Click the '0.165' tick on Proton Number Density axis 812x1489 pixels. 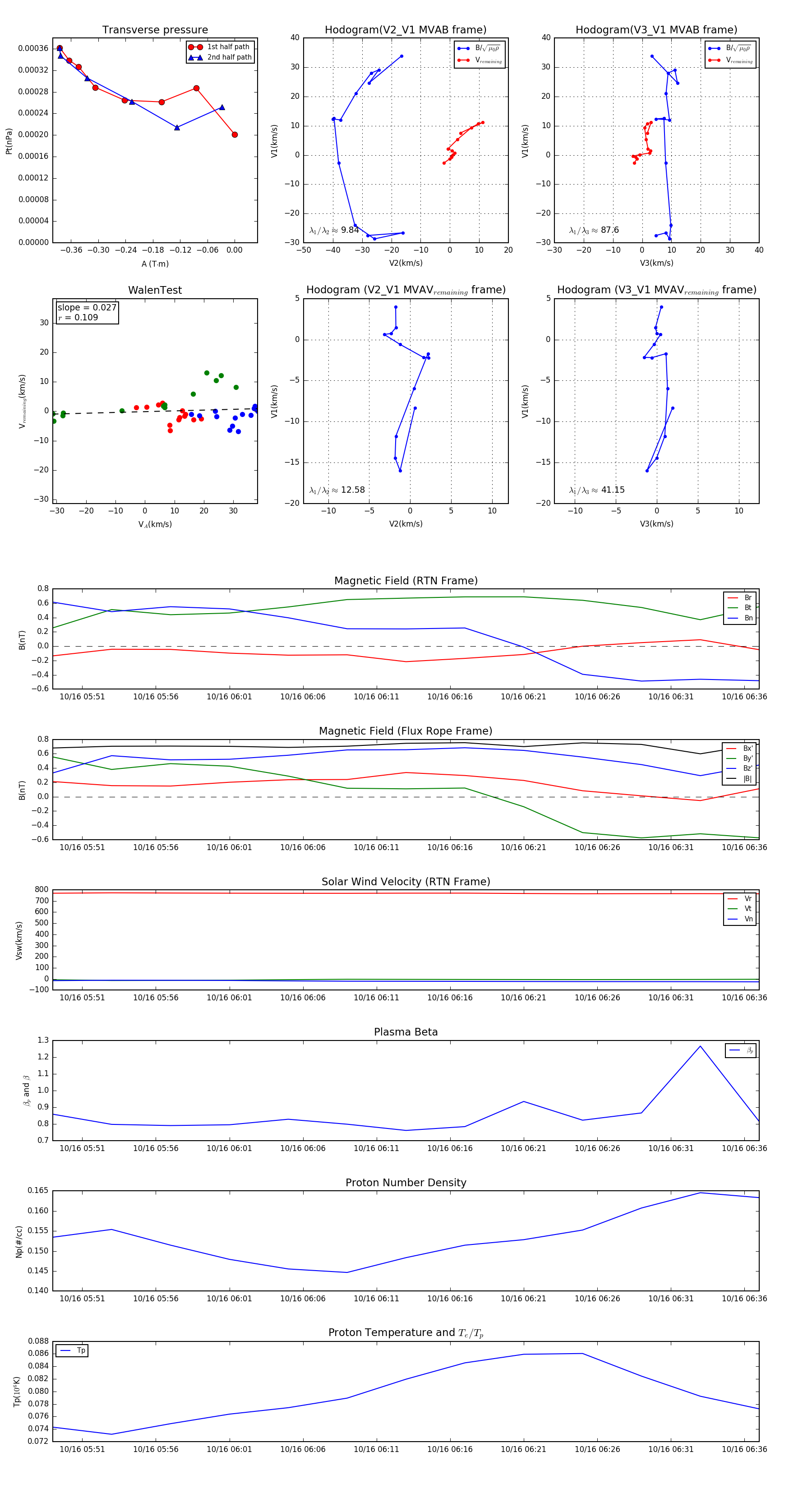point(38,1191)
